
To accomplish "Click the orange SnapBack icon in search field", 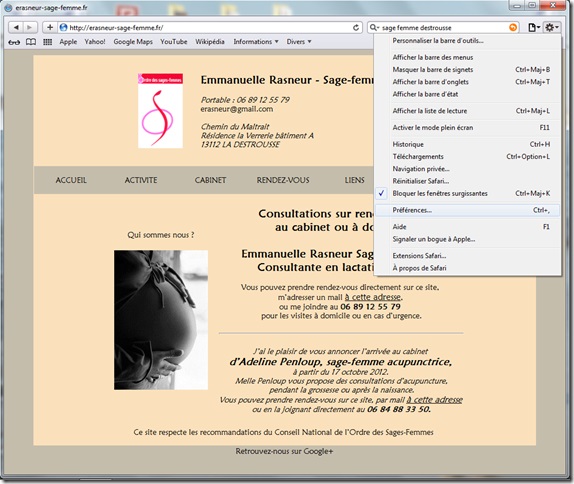I will point(513,27).
